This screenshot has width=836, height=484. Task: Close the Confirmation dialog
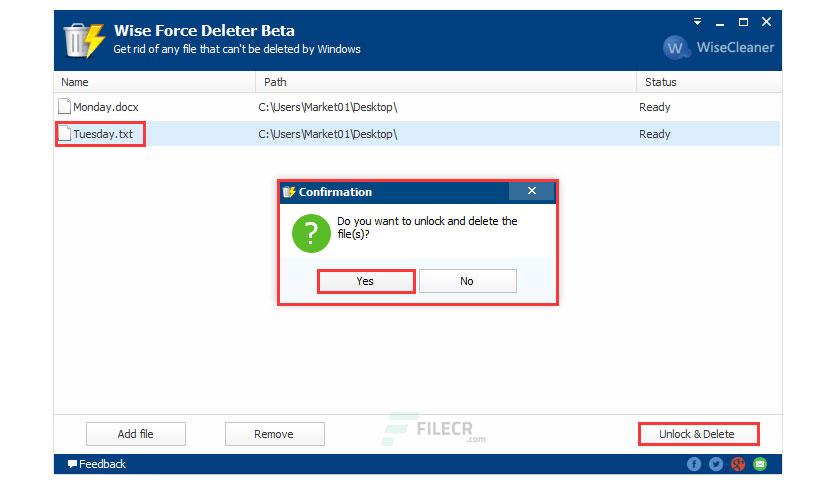(x=532, y=191)
